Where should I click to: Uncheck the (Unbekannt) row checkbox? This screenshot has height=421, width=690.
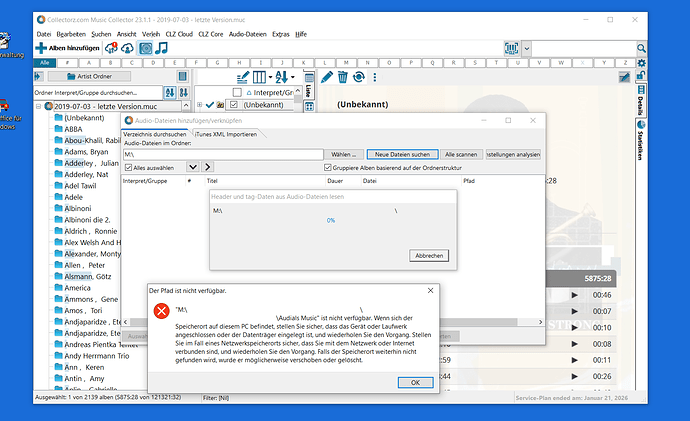point(234,105)
